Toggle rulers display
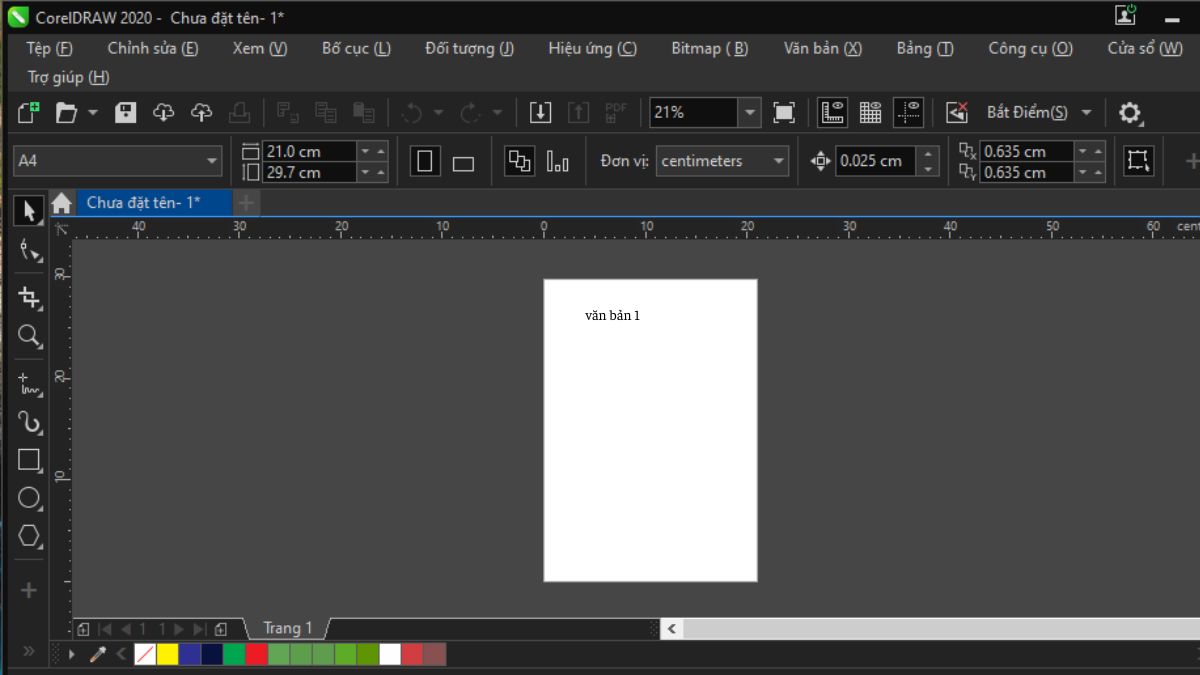The height and width of the screenshot is (675, 1200). pyautogui.click(x=832, y=112)
